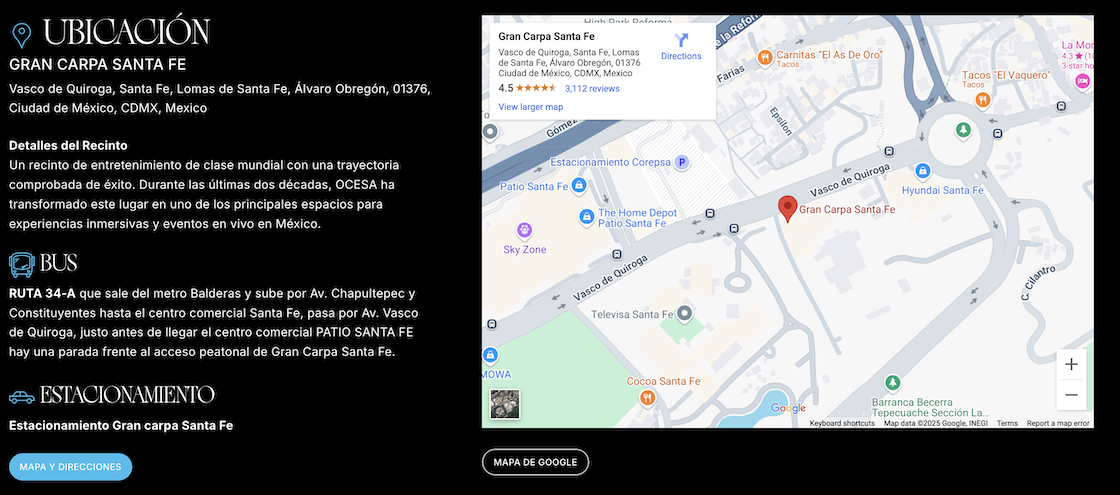Zoom out the map with minus button

(x=1071, y=395)
